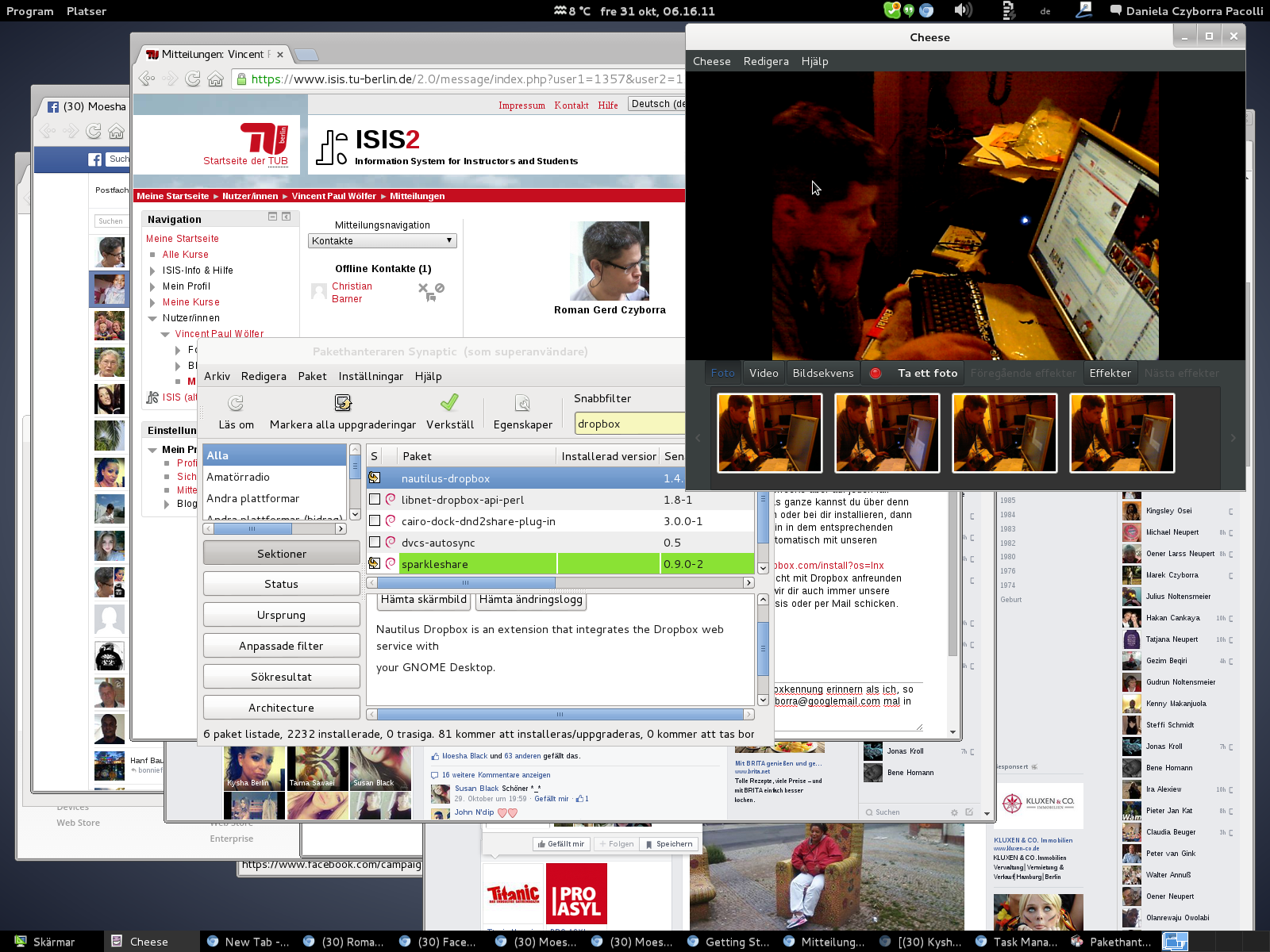Click horizontal scrollbar under package list
The height and width of the screenshot is (952, 1270).
(560, 582)
